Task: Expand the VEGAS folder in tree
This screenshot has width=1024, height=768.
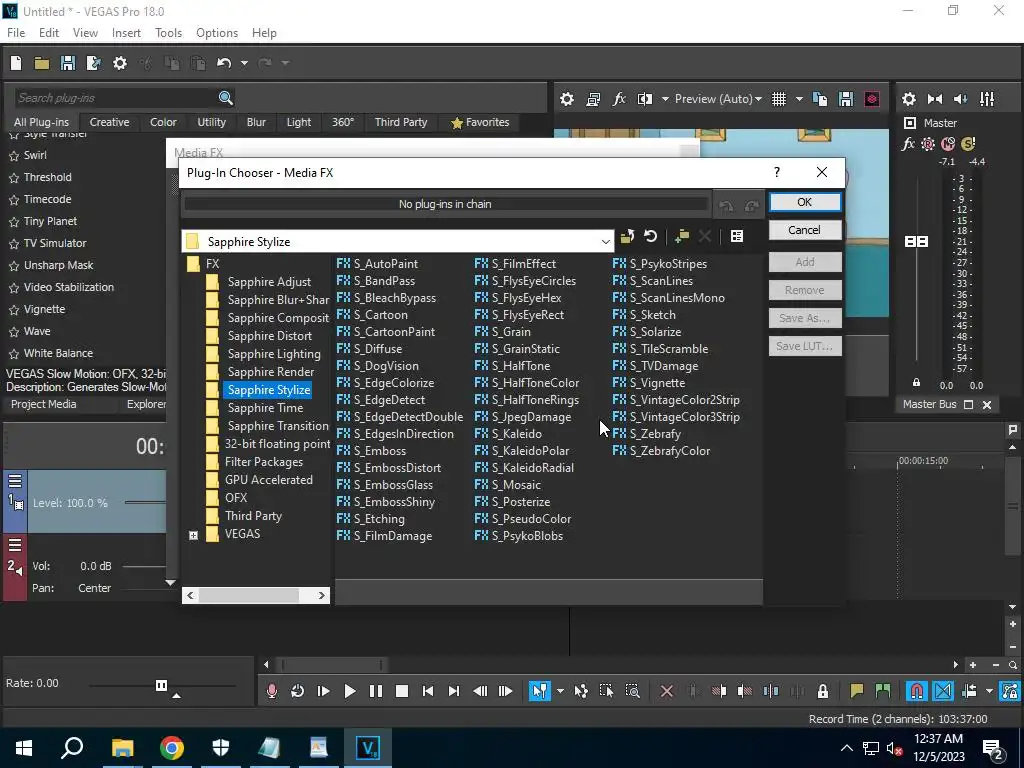Action: [193, 535]
